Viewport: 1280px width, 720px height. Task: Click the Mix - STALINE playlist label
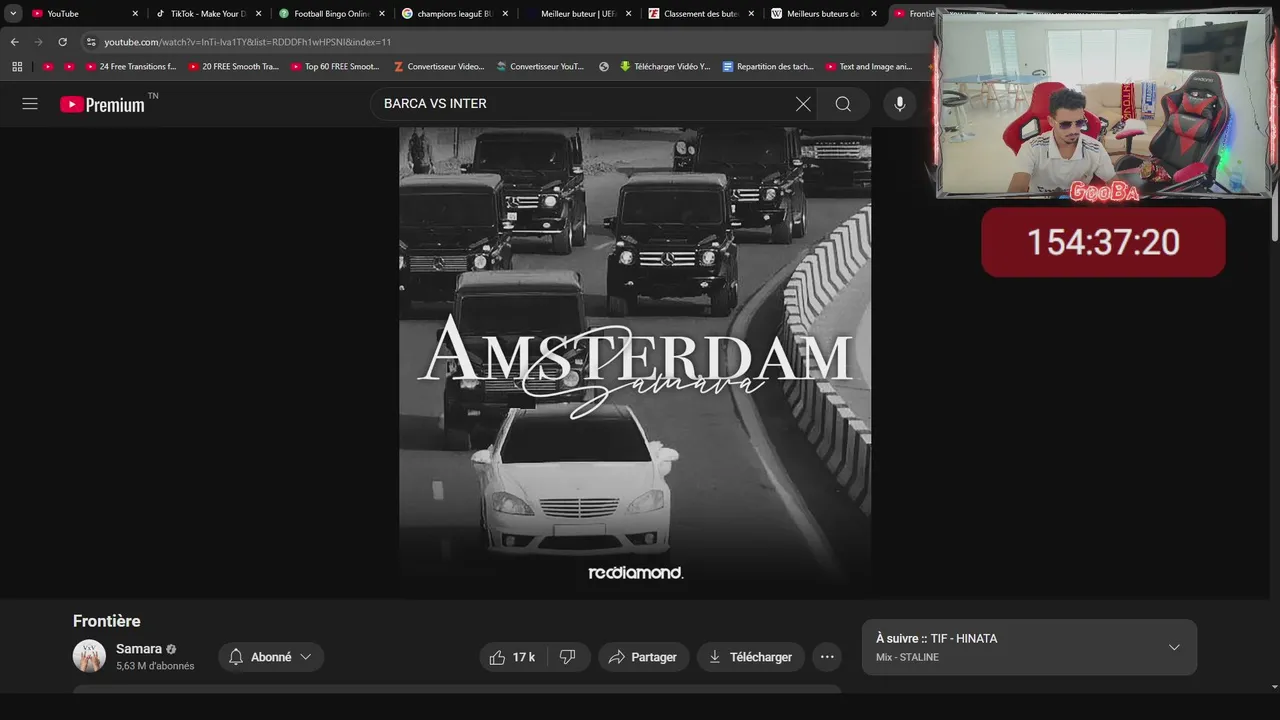(907, 657)
